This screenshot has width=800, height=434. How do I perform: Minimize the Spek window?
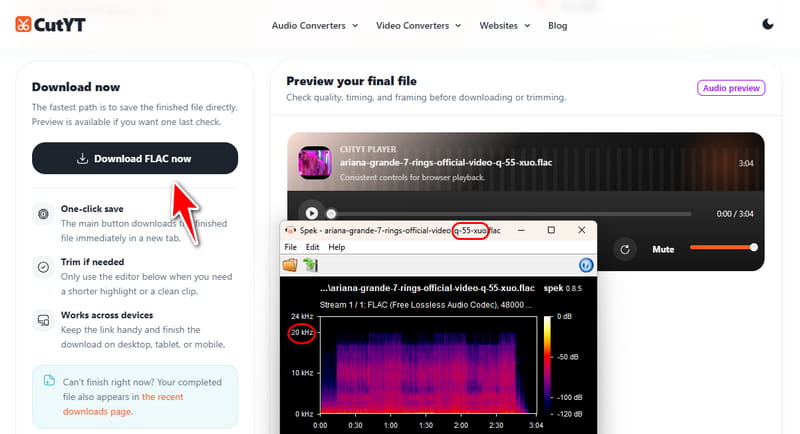(521, 230)
